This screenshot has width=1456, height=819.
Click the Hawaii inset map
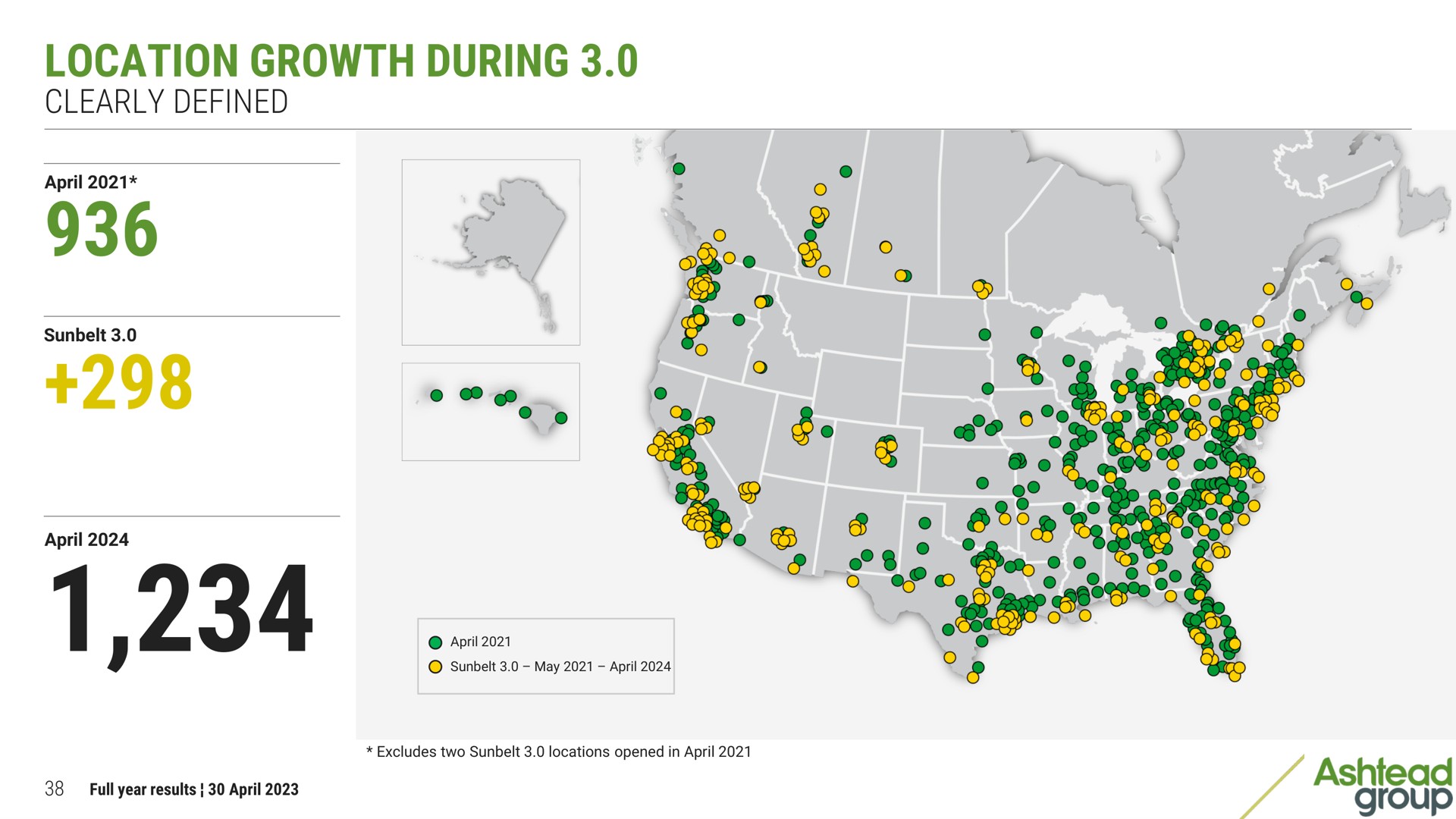491,412
